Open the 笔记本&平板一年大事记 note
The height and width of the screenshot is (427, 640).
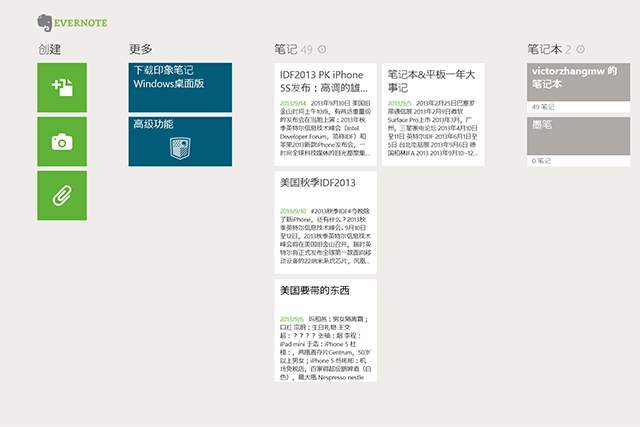[433, 114]
